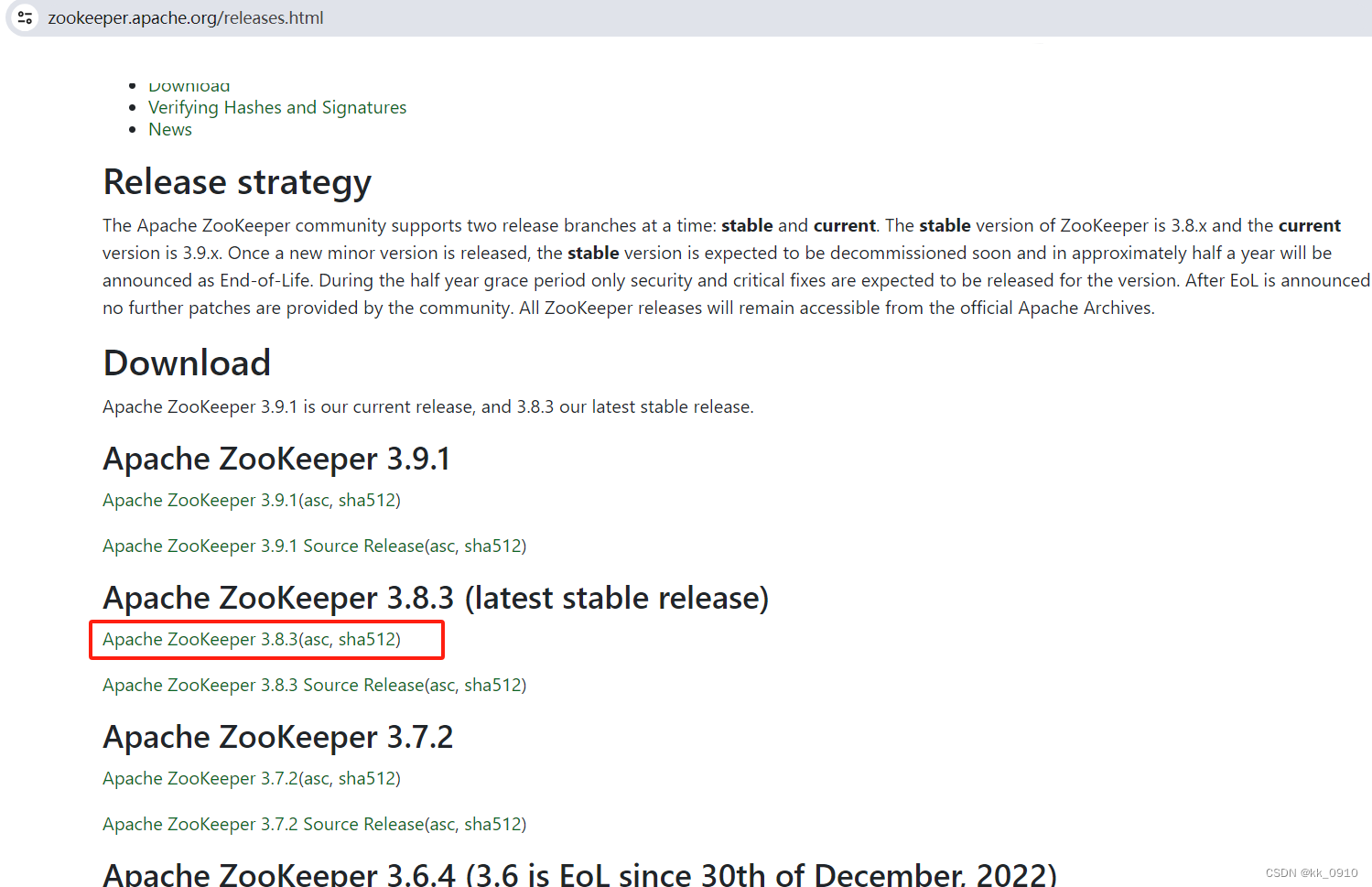The width and height of the screenshot is (1372, 887).
Task: Go to the News link
Action: pyautogui.click(x=170, y=129)
